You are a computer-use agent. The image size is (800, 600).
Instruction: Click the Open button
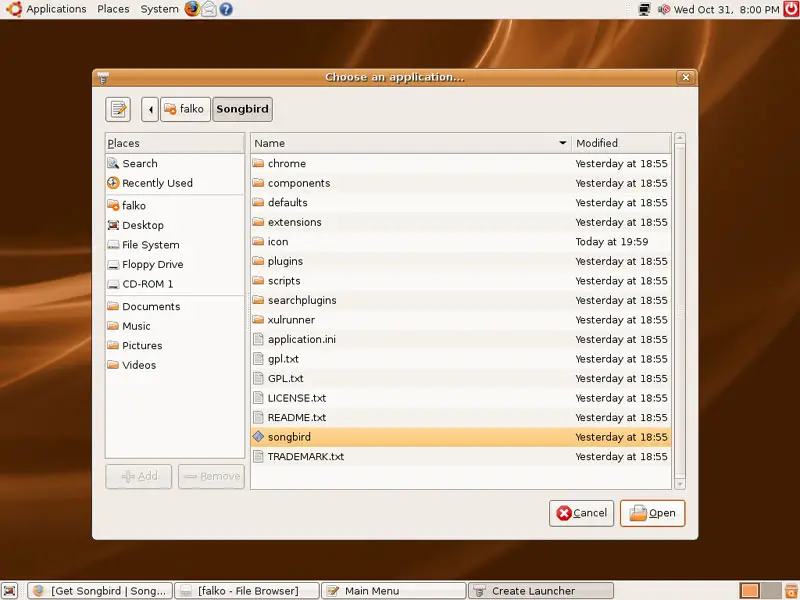(653, 513)
